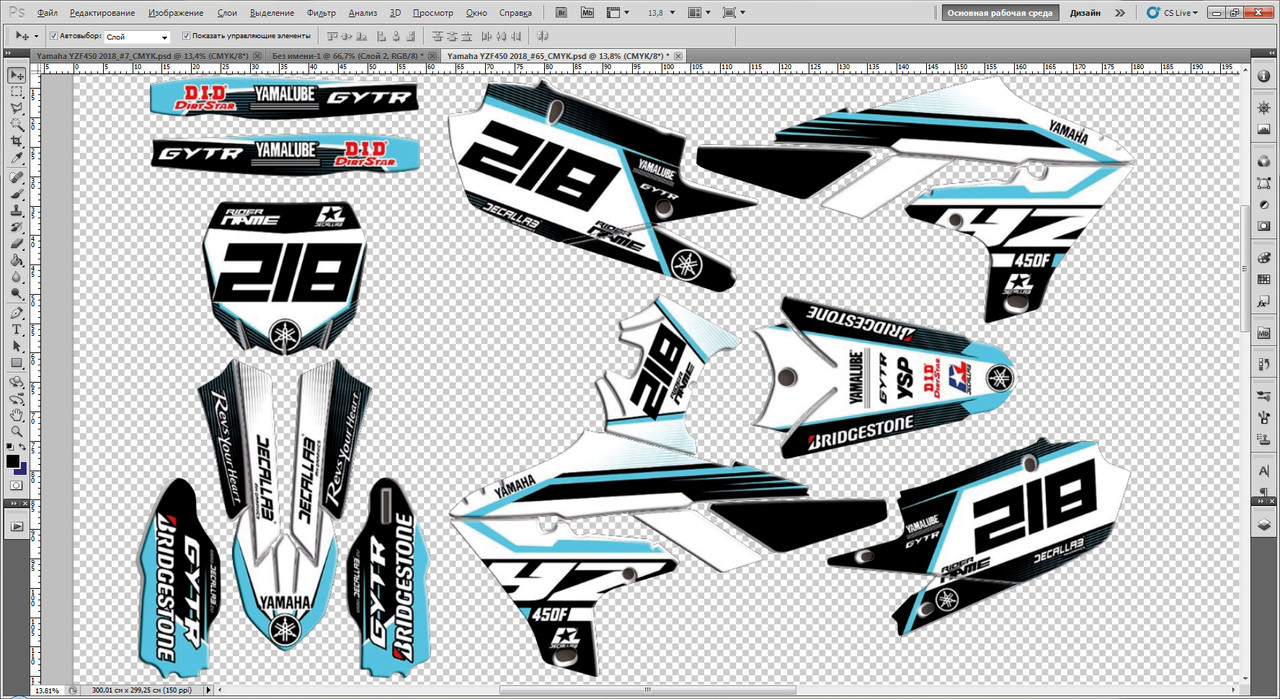Select the Blur tool
Image resolution: width=1280 pixels, height=699 pixels.
[17, 278]
